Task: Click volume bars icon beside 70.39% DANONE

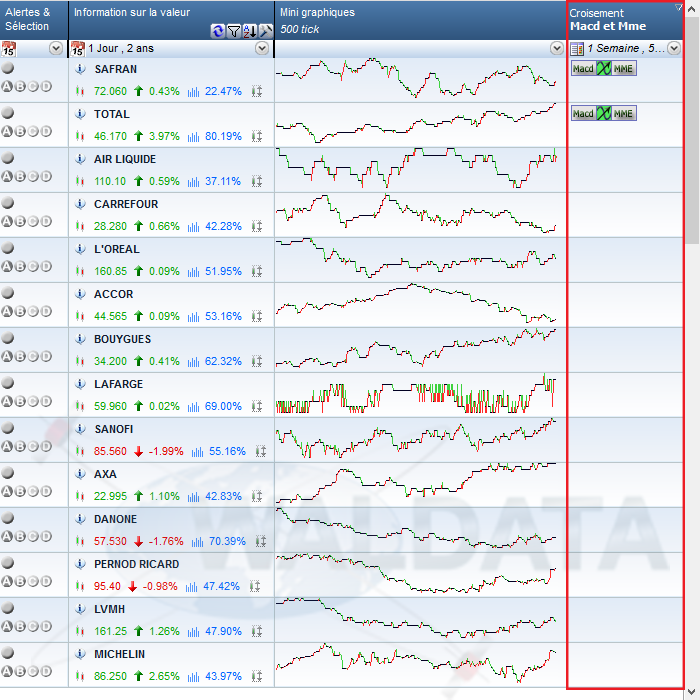Action: coord(197,542)
